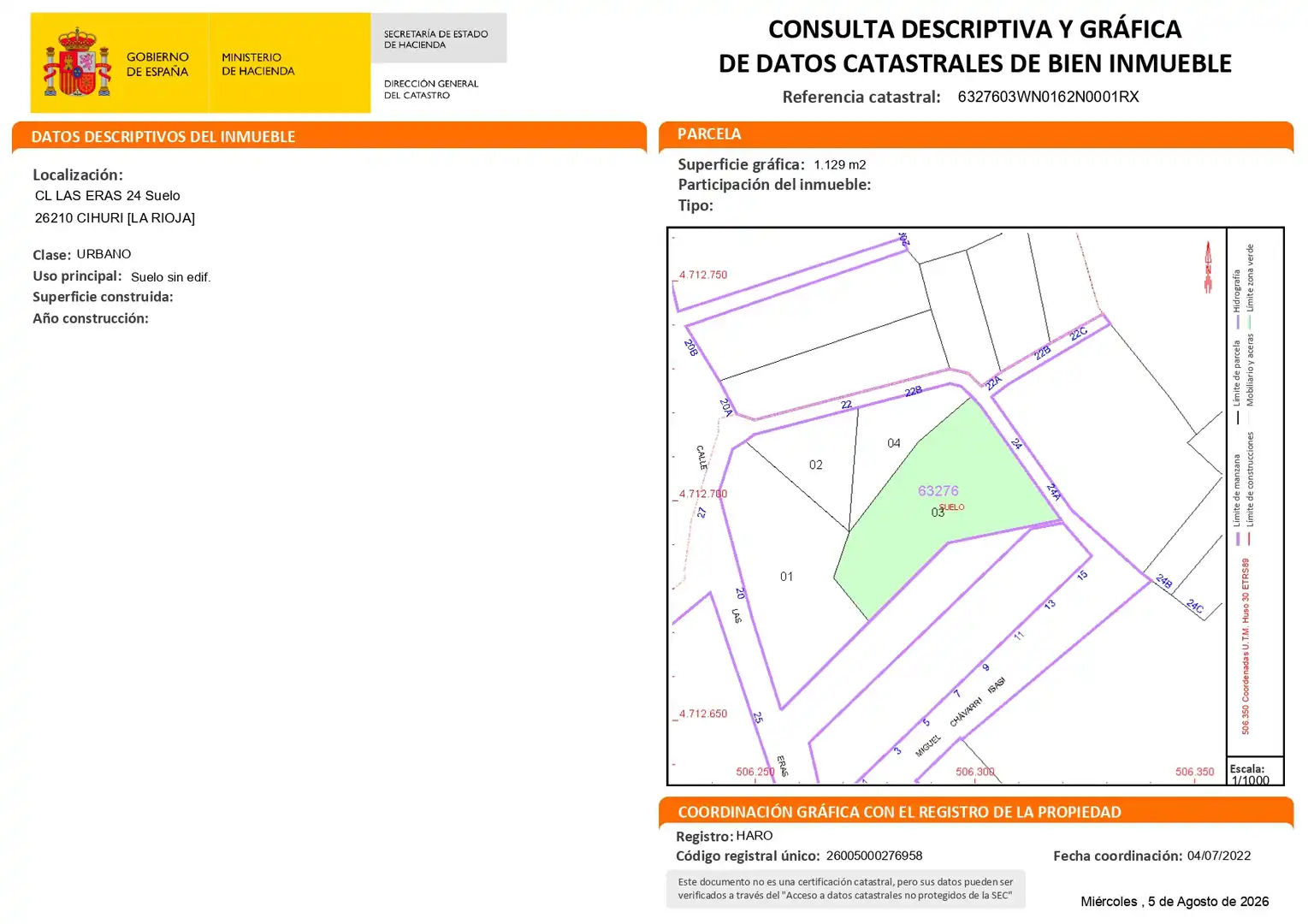Image resolution: width=1308 pixels, height=924 pixels.
Task: Click street number 25 on the map
Action: pyautogui.click(x=758, y=718)
